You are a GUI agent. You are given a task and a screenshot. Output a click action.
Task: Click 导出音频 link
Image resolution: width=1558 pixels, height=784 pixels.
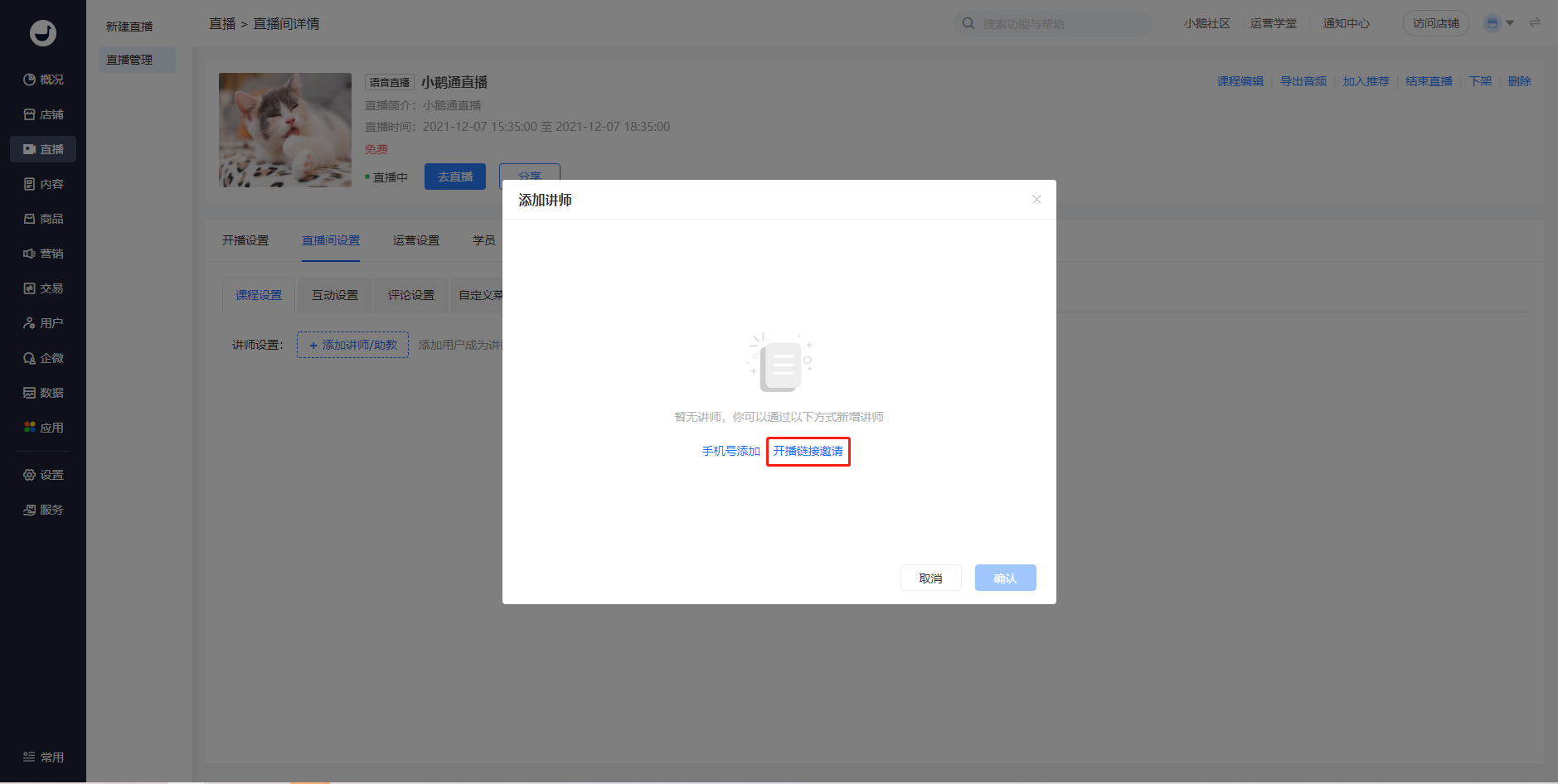tap(1303, 81)
